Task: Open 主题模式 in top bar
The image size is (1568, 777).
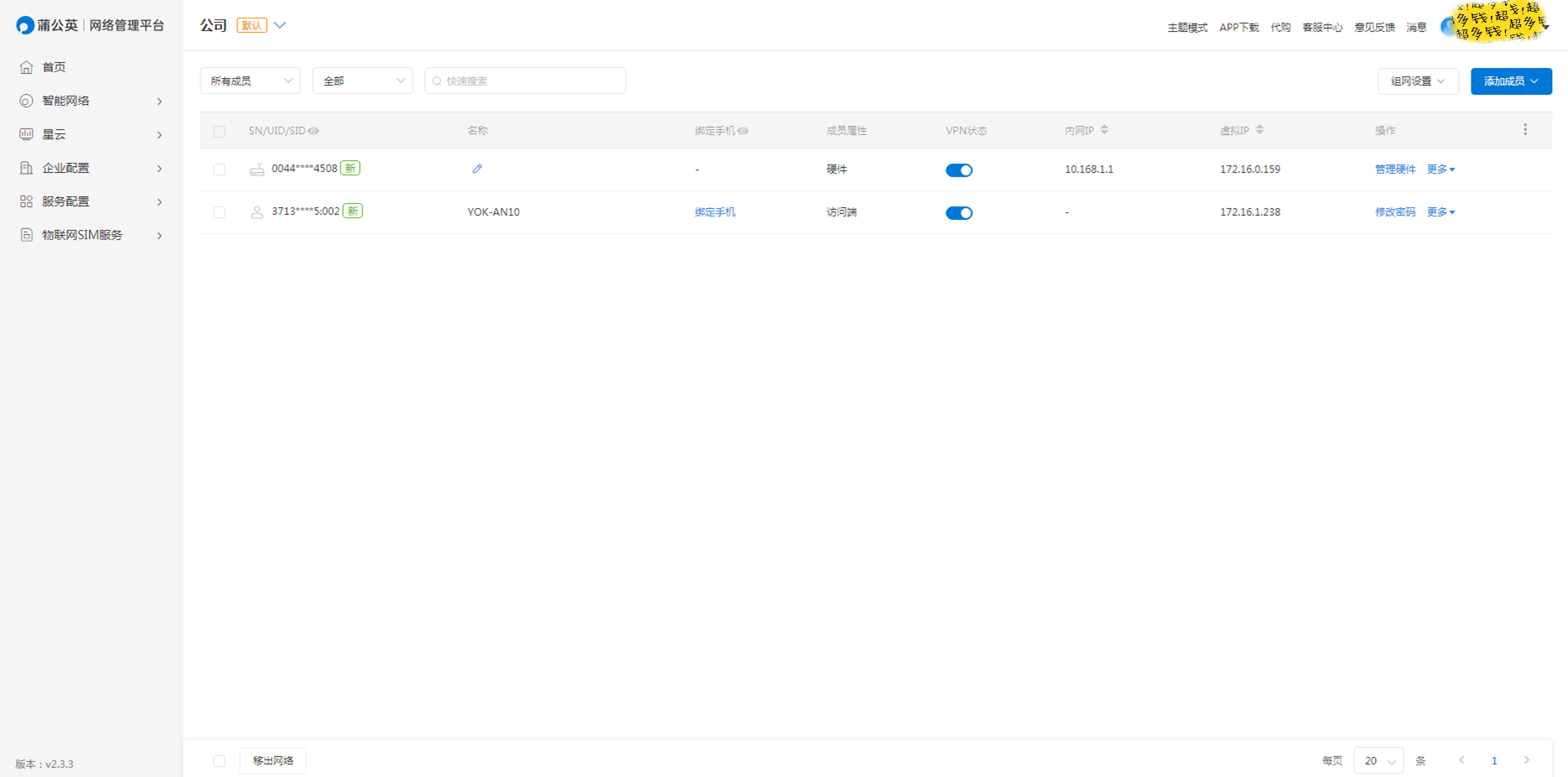Action: tap(1187, 28)
